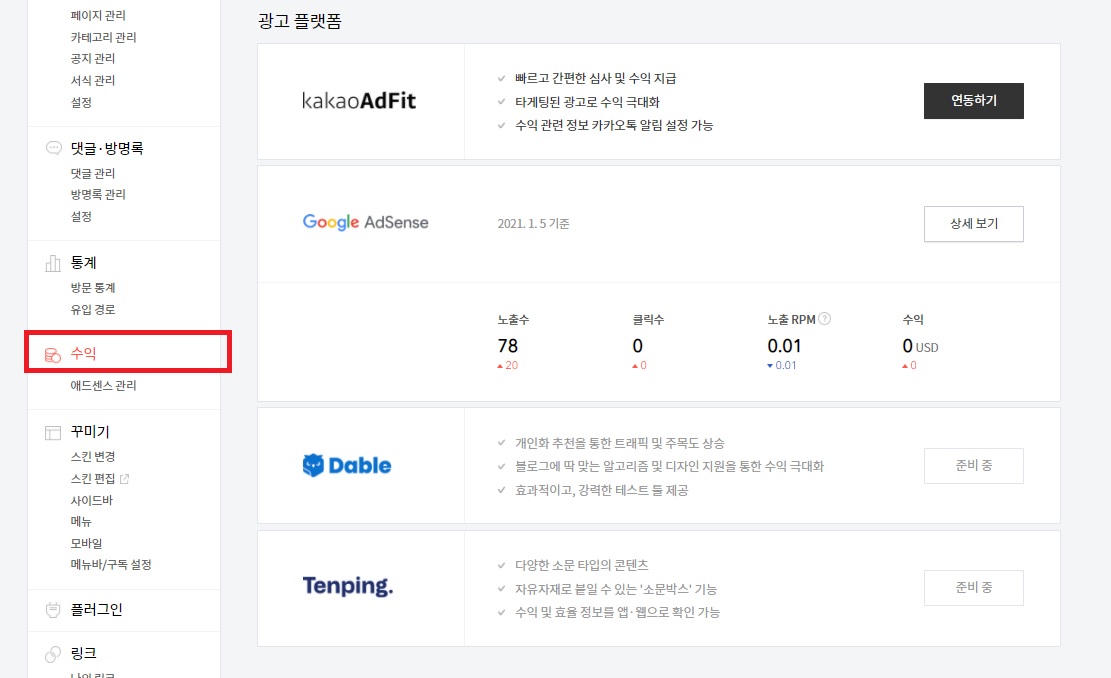Image resolution: width=1111 pixels, height=678 pixels.
Task: Select the 링크 menu heading
Action: click(x=84, y=654)
